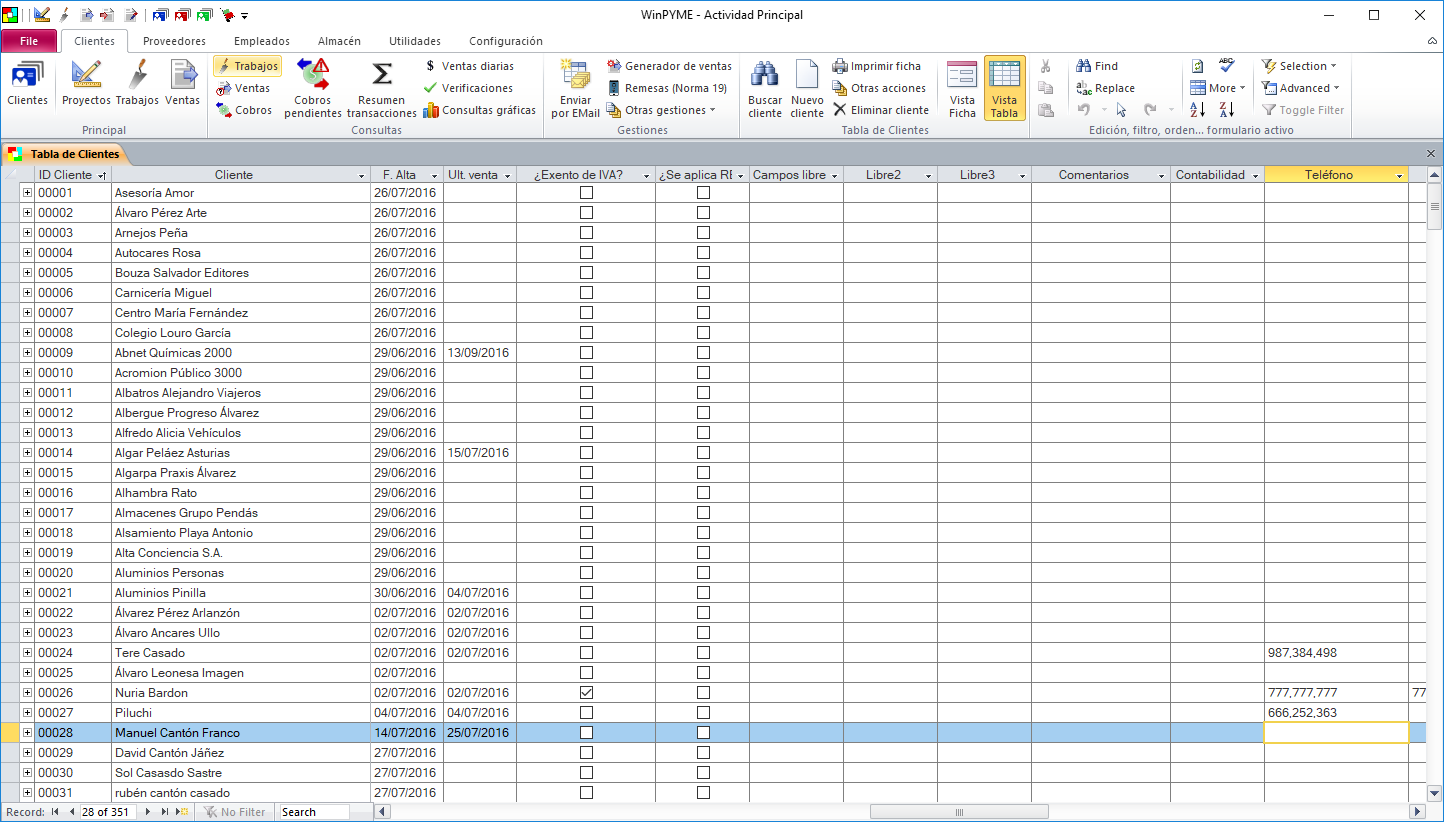Check Exento de IVA for Asesoría Amor
The width and height of the screenshot is (1444, 822).
586,193
